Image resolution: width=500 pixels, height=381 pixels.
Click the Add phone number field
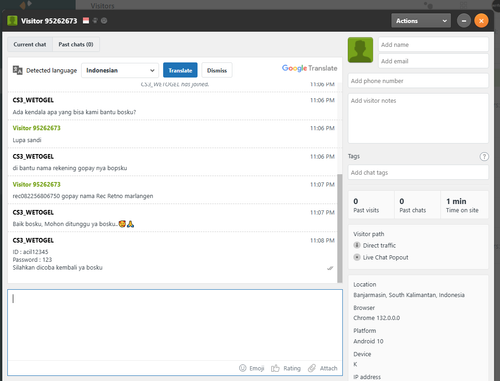coord(418,81)
